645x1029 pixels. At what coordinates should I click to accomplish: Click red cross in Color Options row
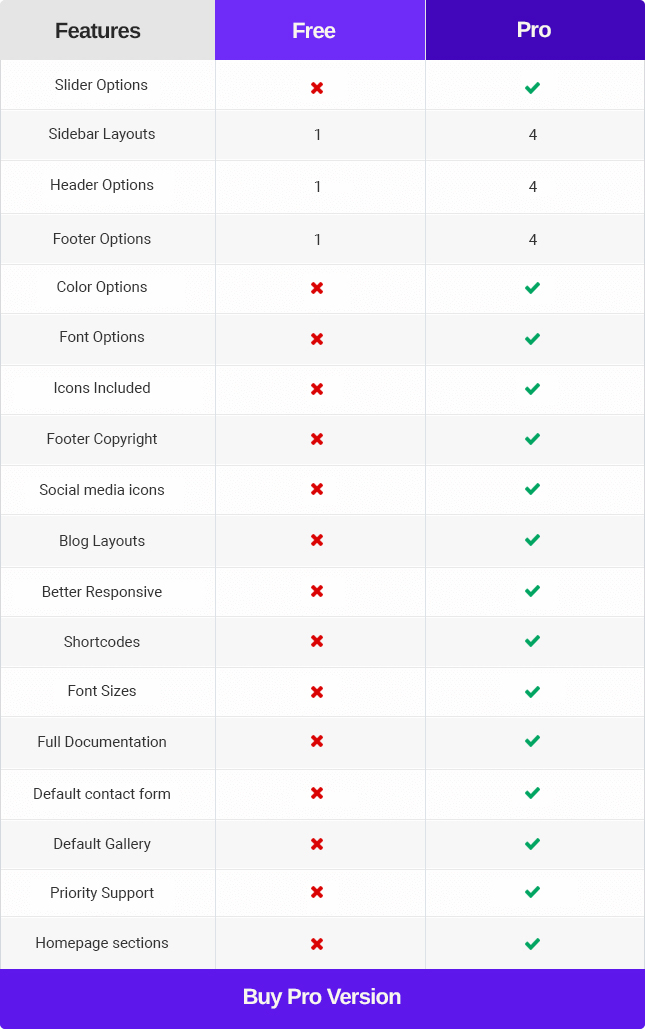317,288
